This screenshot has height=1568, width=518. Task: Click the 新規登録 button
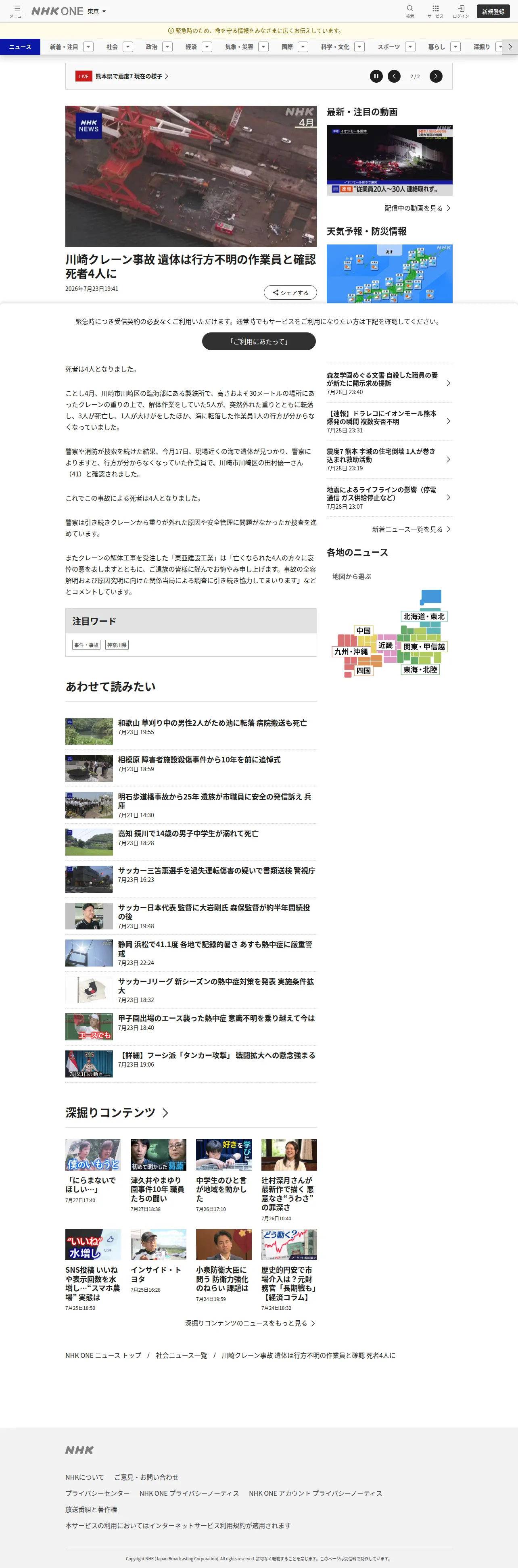click(x=493, y=12)
